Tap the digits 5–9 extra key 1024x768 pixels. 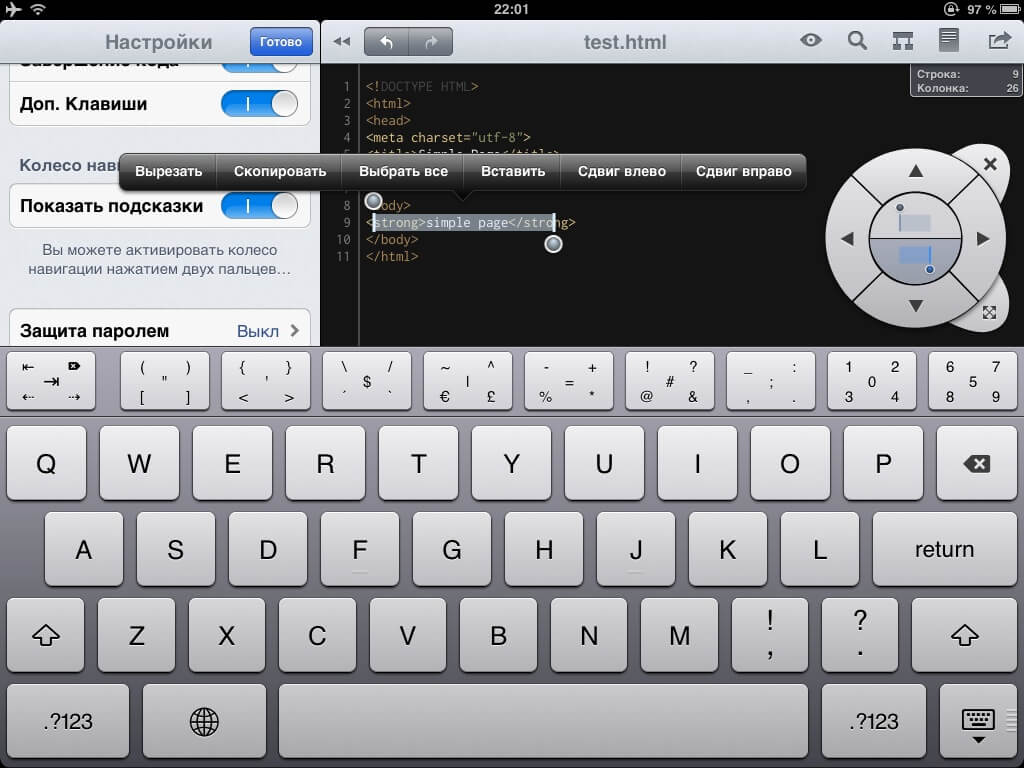pyautogui.click(x=972, y=381)
